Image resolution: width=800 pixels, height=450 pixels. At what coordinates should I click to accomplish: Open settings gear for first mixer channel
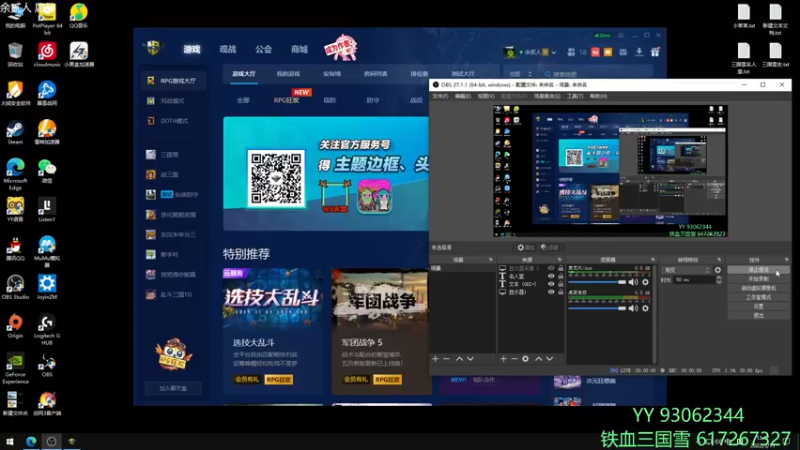pyautogui.click(x=645, y=282)
